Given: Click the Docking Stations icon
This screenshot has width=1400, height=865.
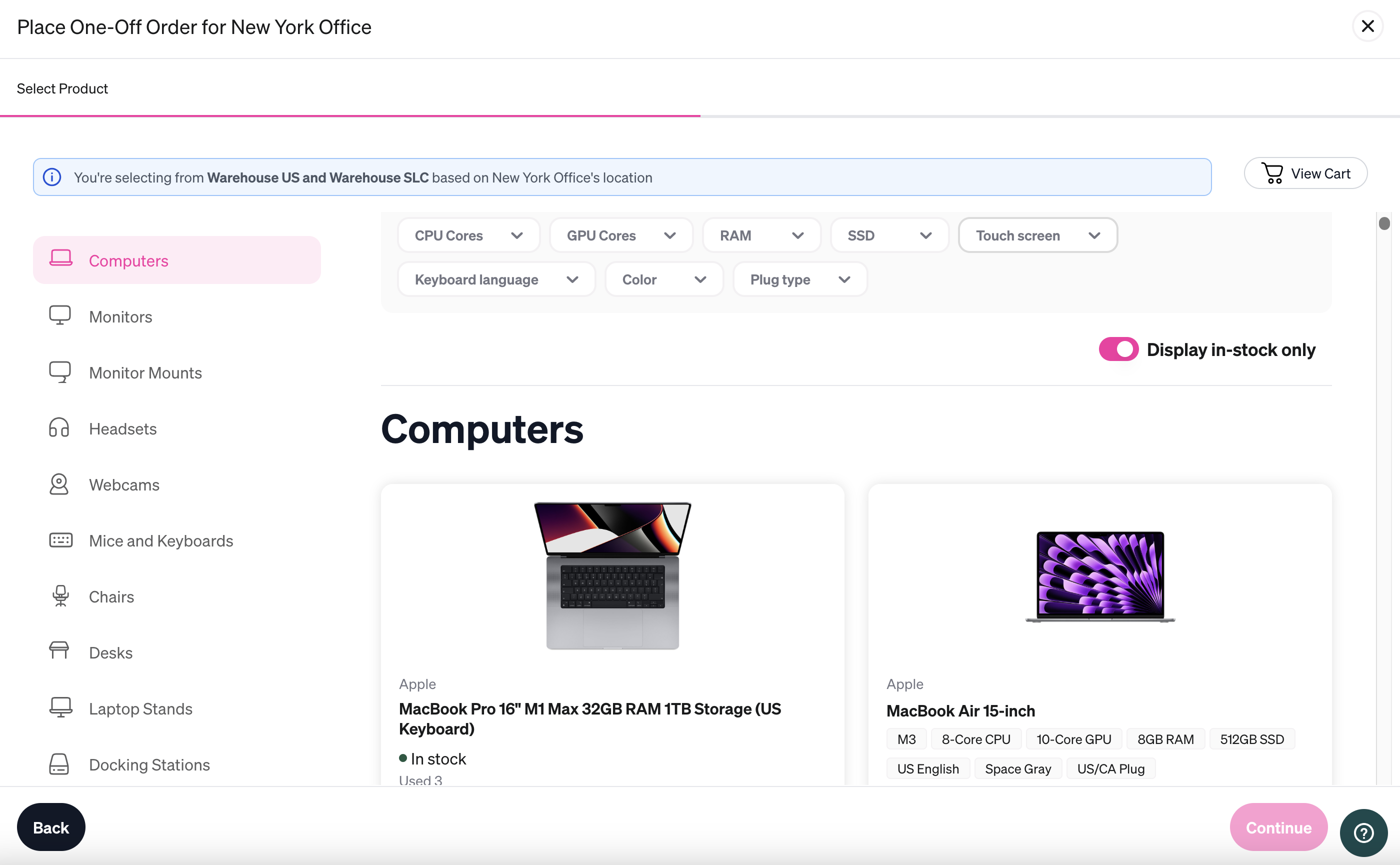Looking at the screenshot, I should (59, 763).
